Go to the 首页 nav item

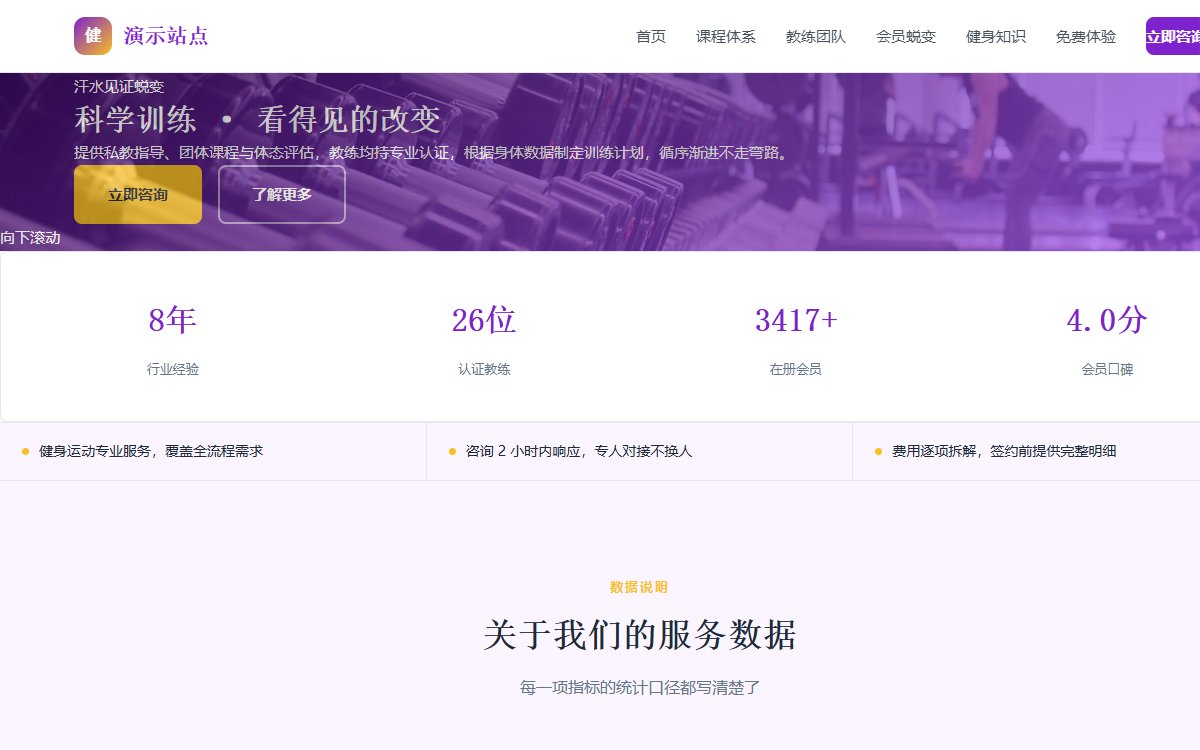coord(651,37)
